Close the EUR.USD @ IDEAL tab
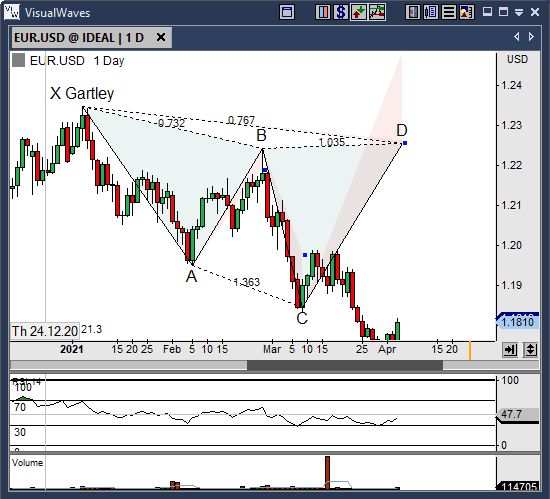The height and width of the screenshot is (499, 550). pos(161,37)
